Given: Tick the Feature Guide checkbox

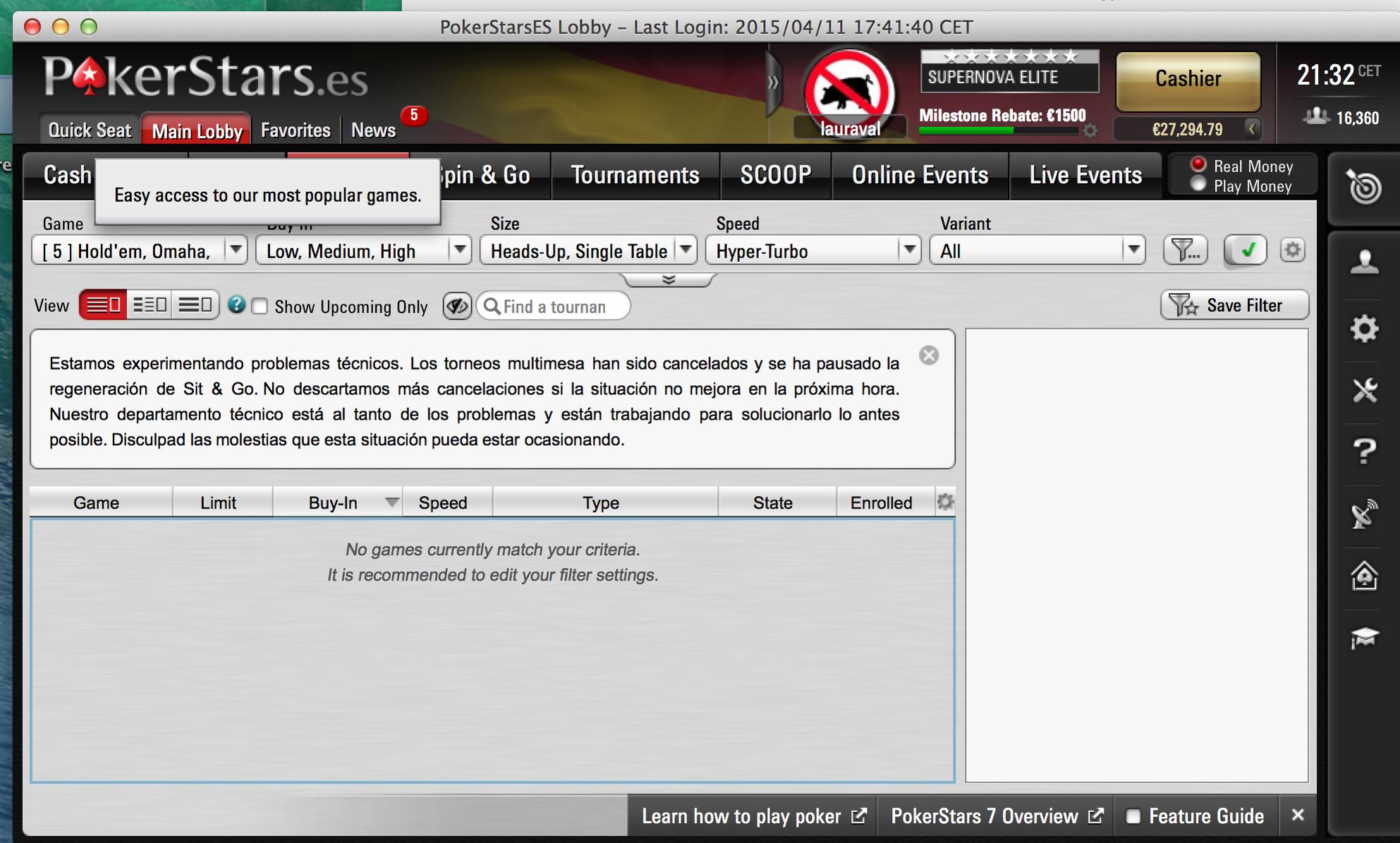Looking at the screenshot, I should (1133, 816).
